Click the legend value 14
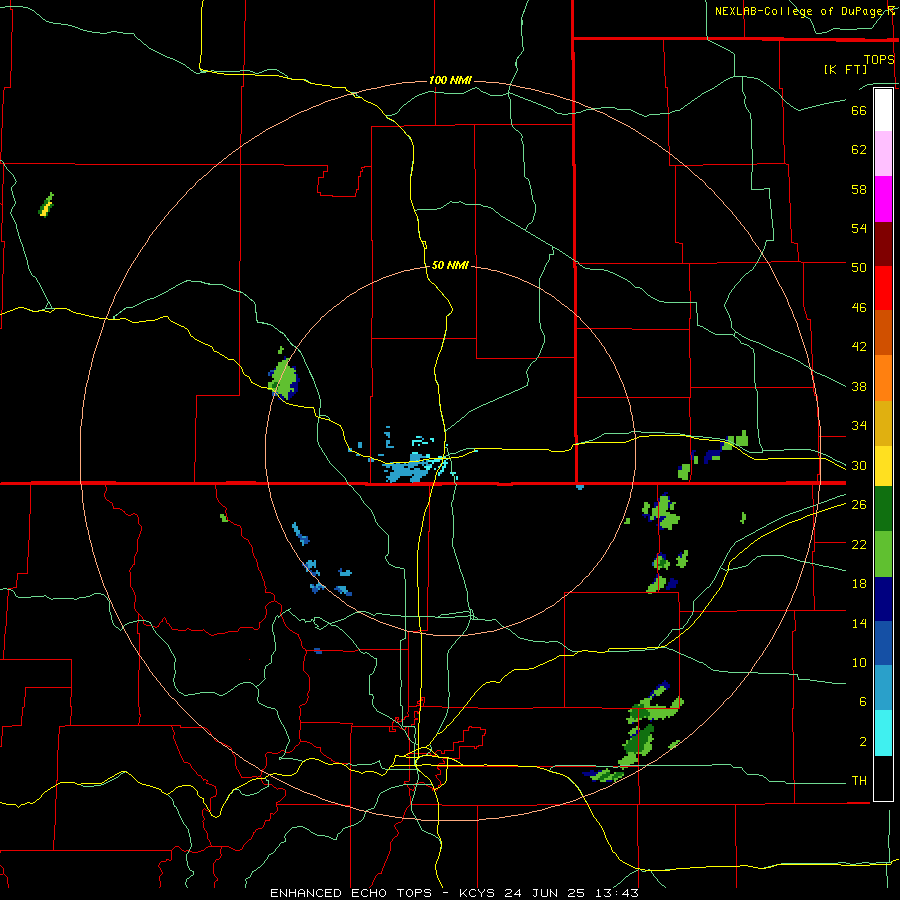Image resolution: width=900 pixels, height=900 pixels. (x=859, y=623)
